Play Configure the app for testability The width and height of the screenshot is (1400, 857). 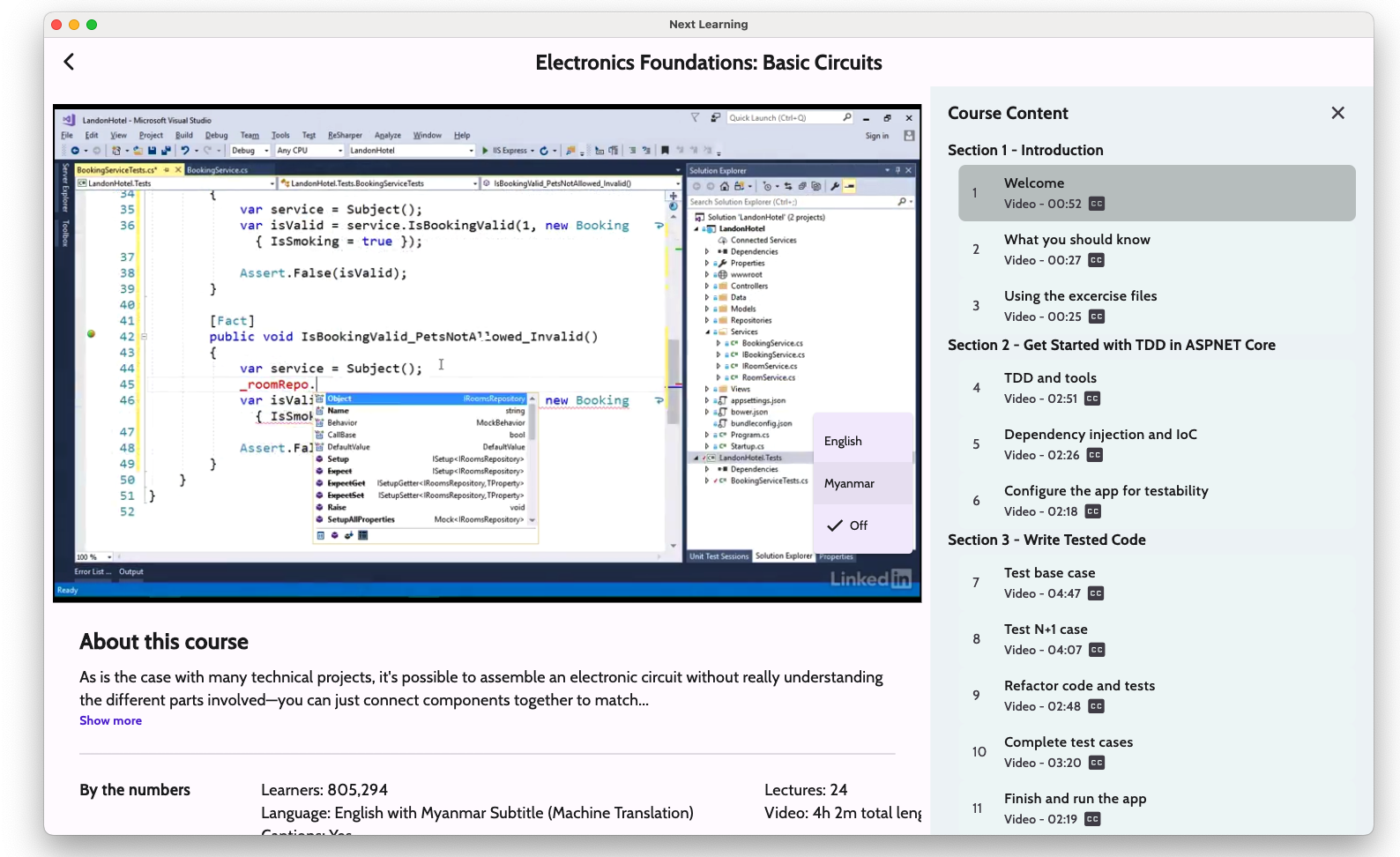(1106, 491)
